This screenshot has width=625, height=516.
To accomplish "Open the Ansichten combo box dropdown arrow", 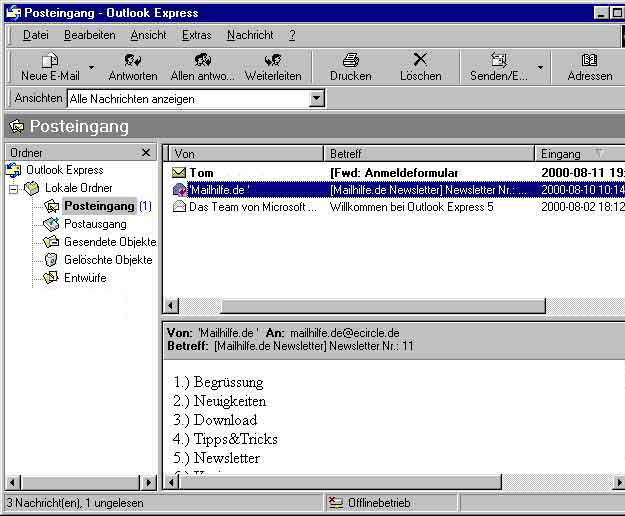I will pos(316,98).
